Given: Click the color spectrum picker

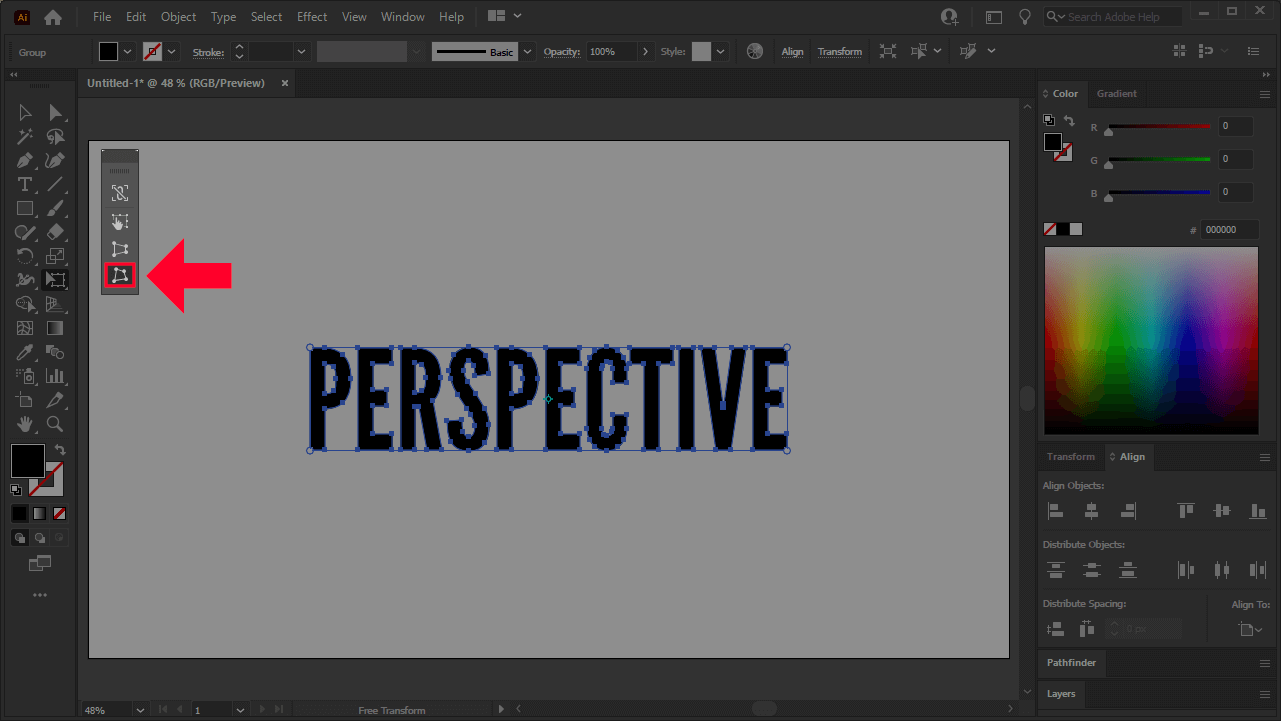Looking at the screenshot, I should [1151, 340].
